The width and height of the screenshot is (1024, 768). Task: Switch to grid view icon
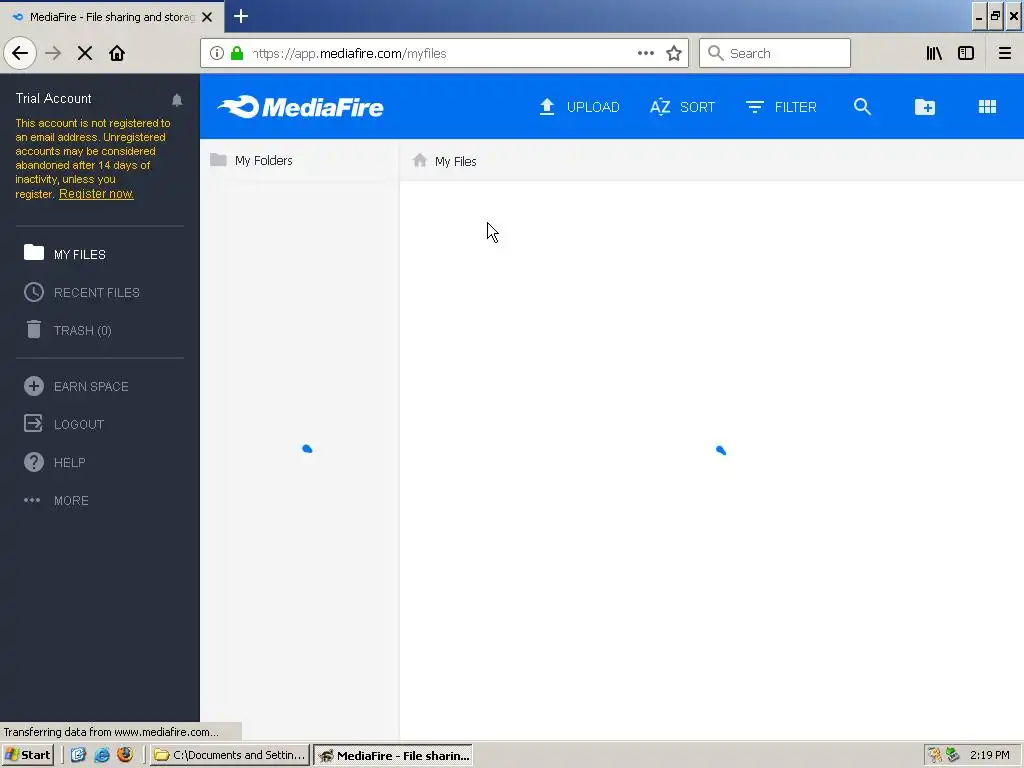coord(987,107)
